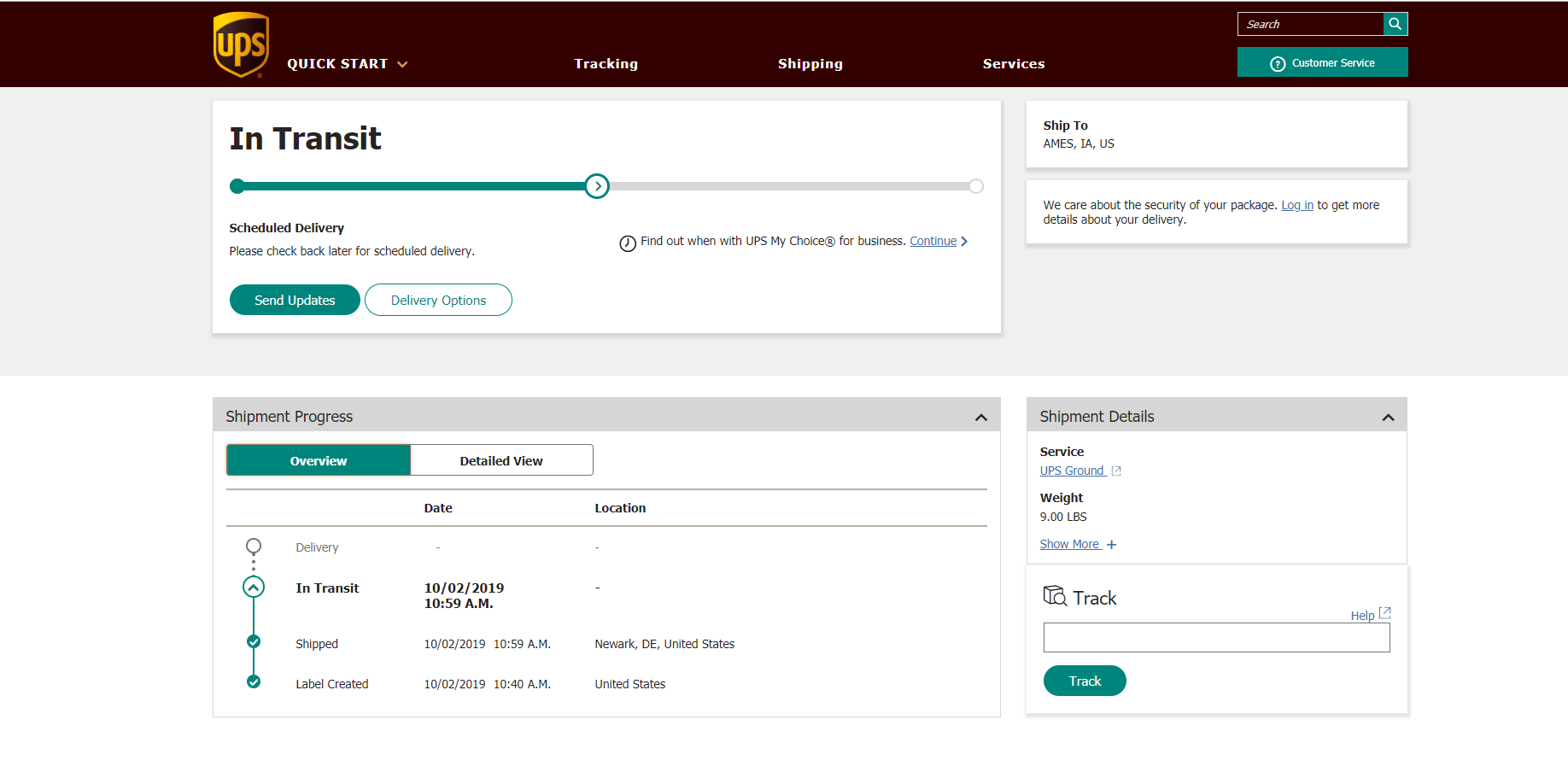Switch to the Detailed View tab
1568x772 pixels.
pyautogui.click(x=501, y=460)
